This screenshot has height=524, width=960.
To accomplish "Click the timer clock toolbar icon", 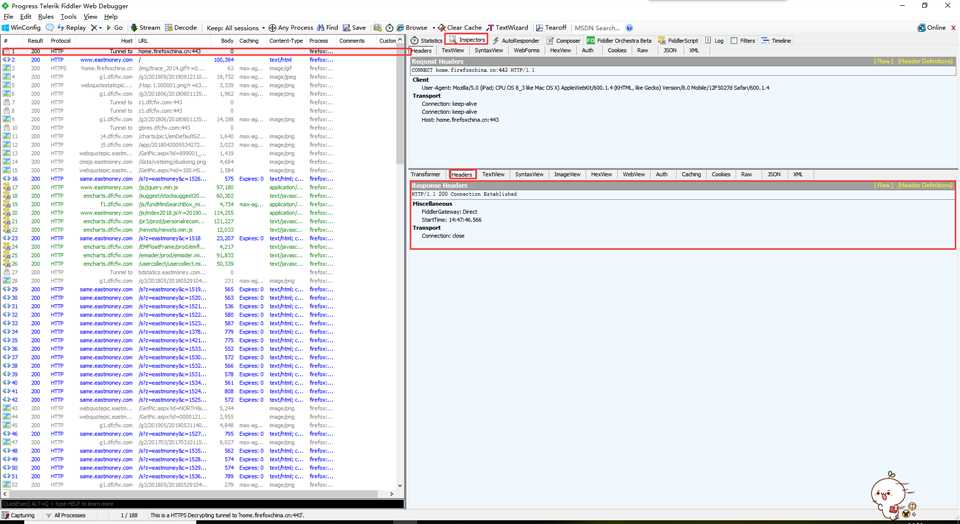I will pos(389,28).
